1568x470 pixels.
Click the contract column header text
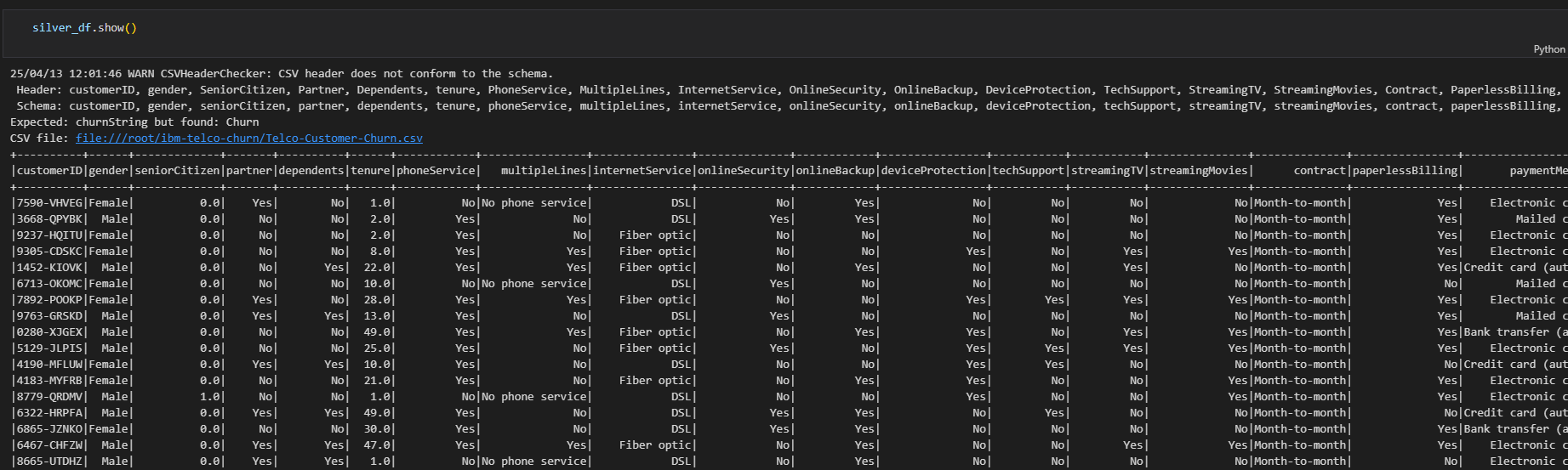point(1320,171)
